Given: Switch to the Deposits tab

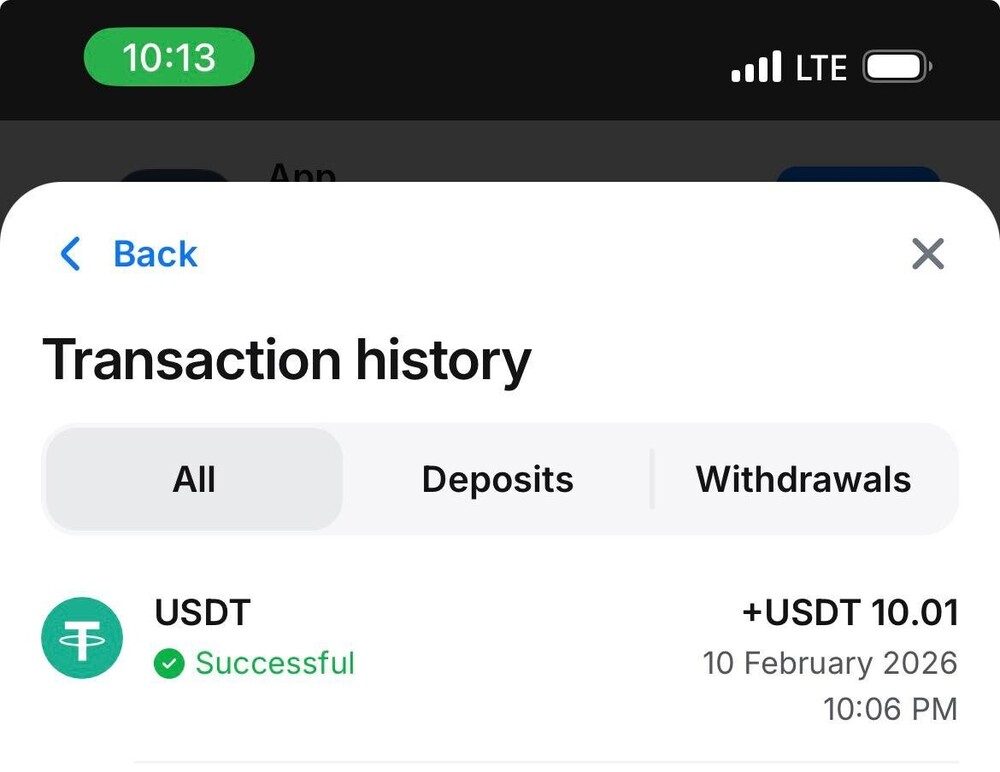Looking at the screenshot, I should click(497, 479).
